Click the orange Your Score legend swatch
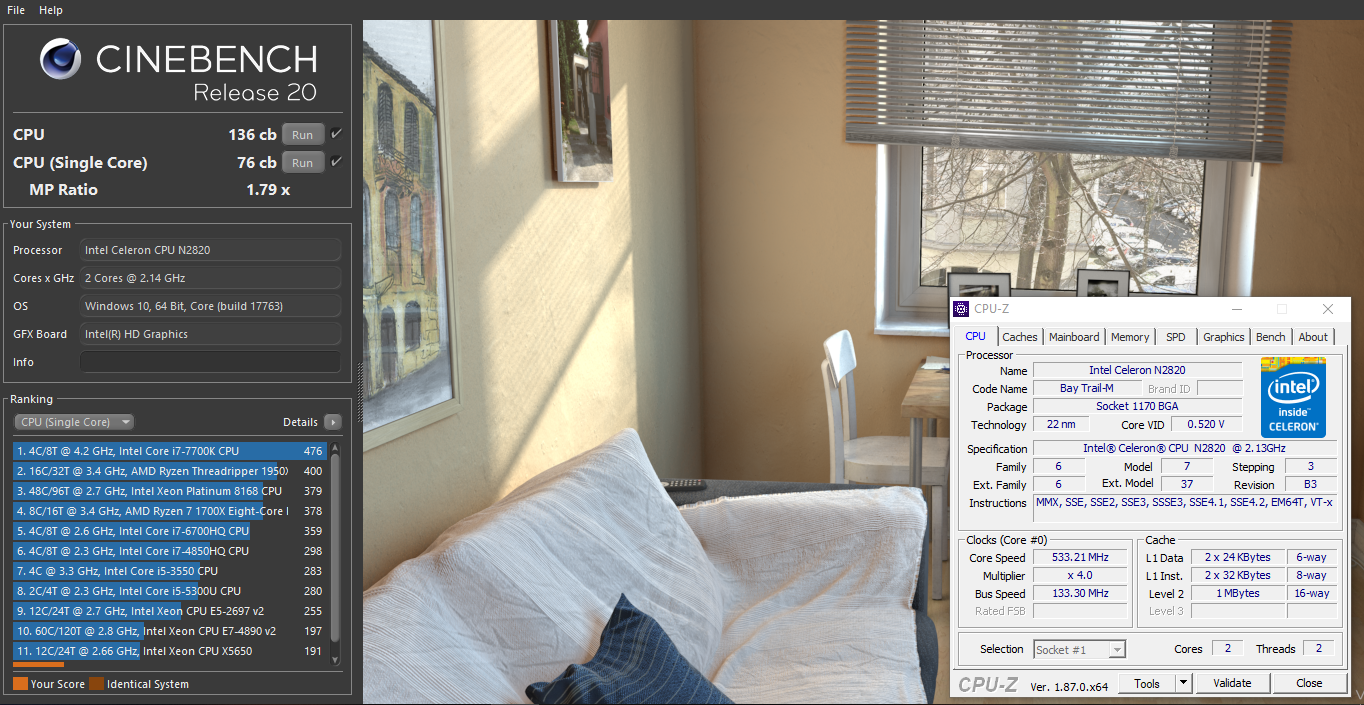This screenshot has width=1364, height=705. (20, 684)
